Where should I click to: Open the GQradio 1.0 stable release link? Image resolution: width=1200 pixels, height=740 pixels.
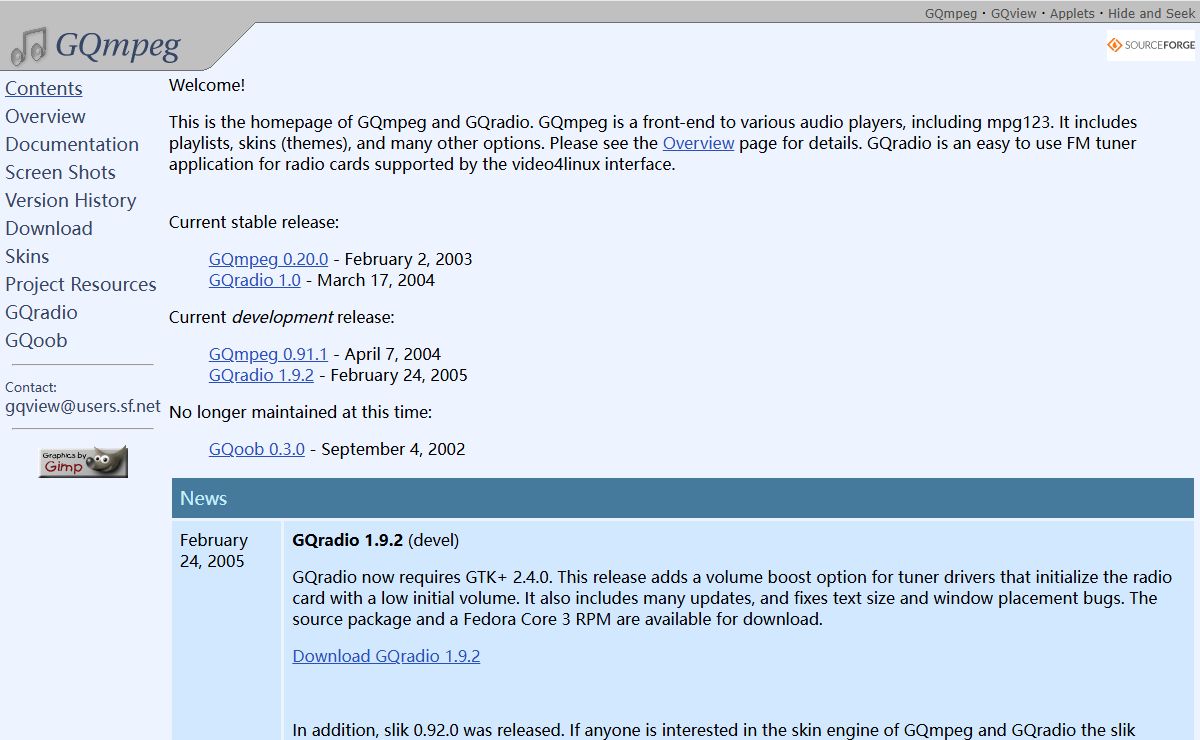coord(255,280)
